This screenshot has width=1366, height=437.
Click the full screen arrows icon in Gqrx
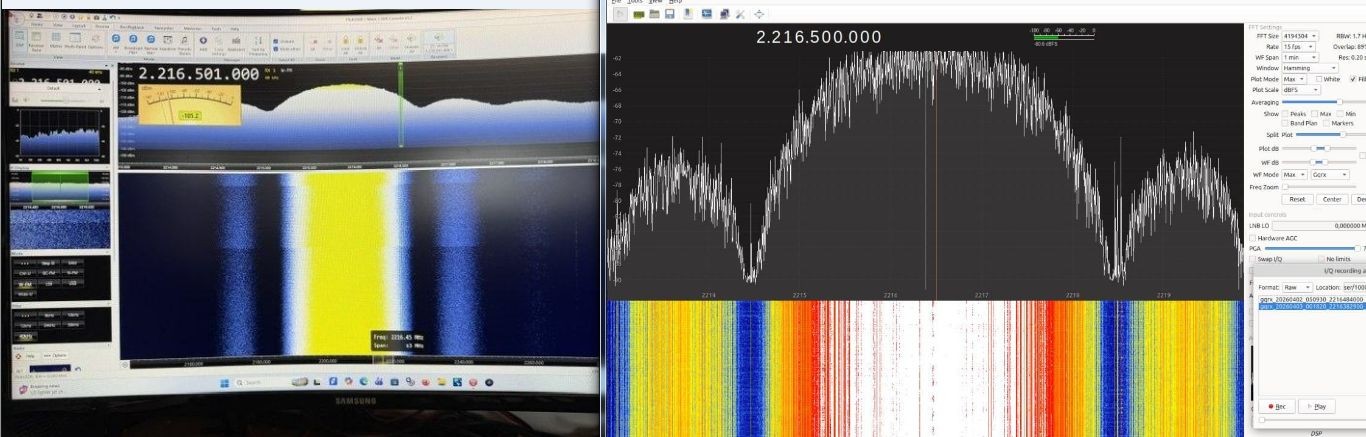click(x=758, y=14)
